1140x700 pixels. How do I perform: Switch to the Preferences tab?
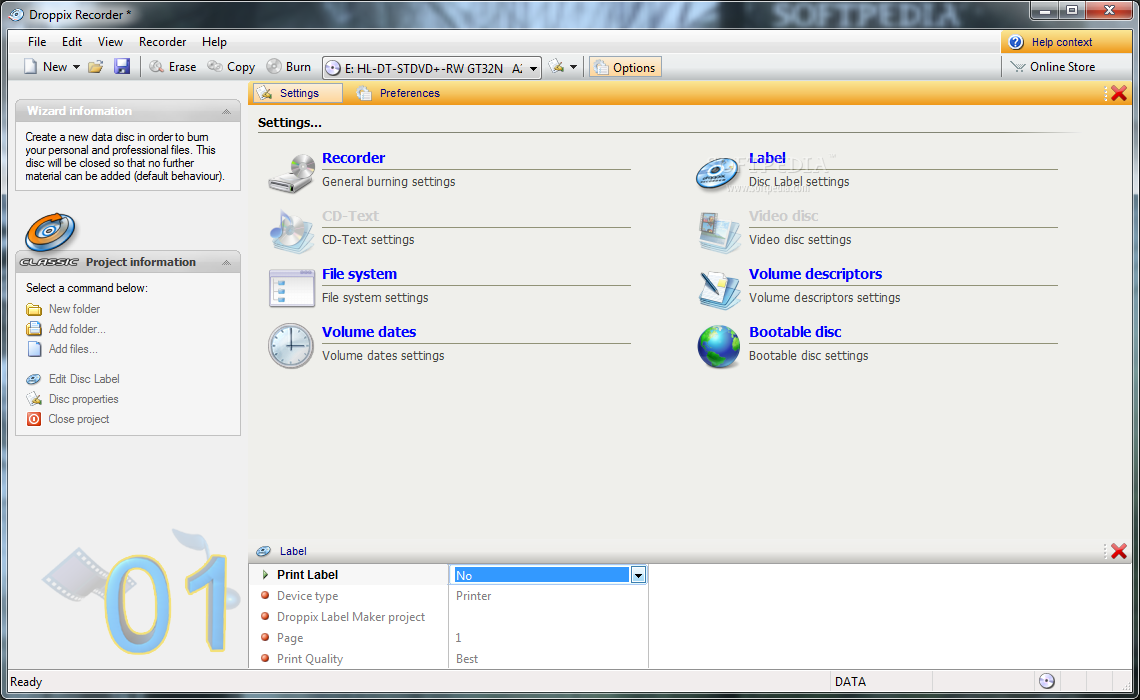click(x=398, y=93)
